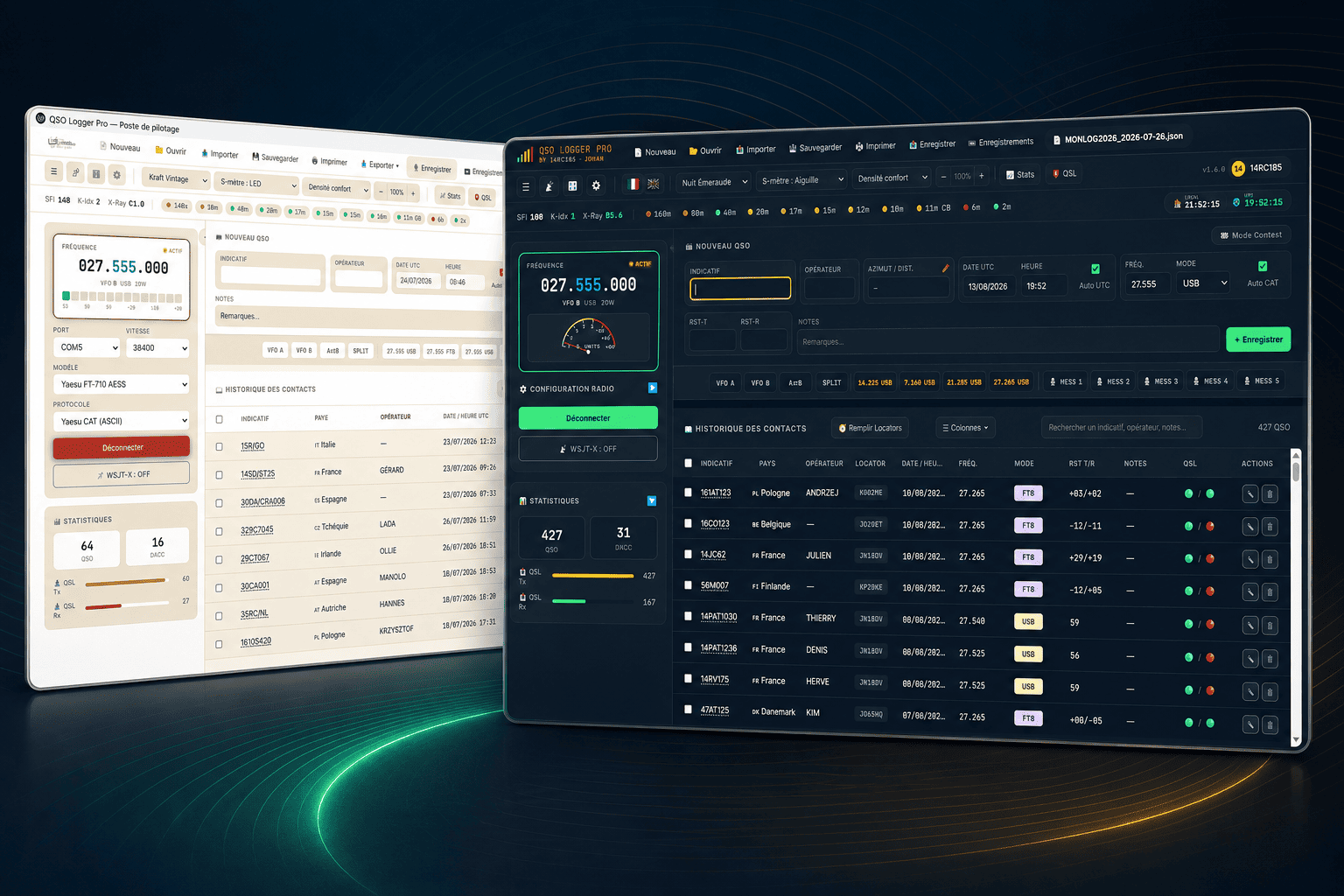Click layout panel icon in light window toolbar
Viewport: 1344px width, 896px height.
click(96, 173)
